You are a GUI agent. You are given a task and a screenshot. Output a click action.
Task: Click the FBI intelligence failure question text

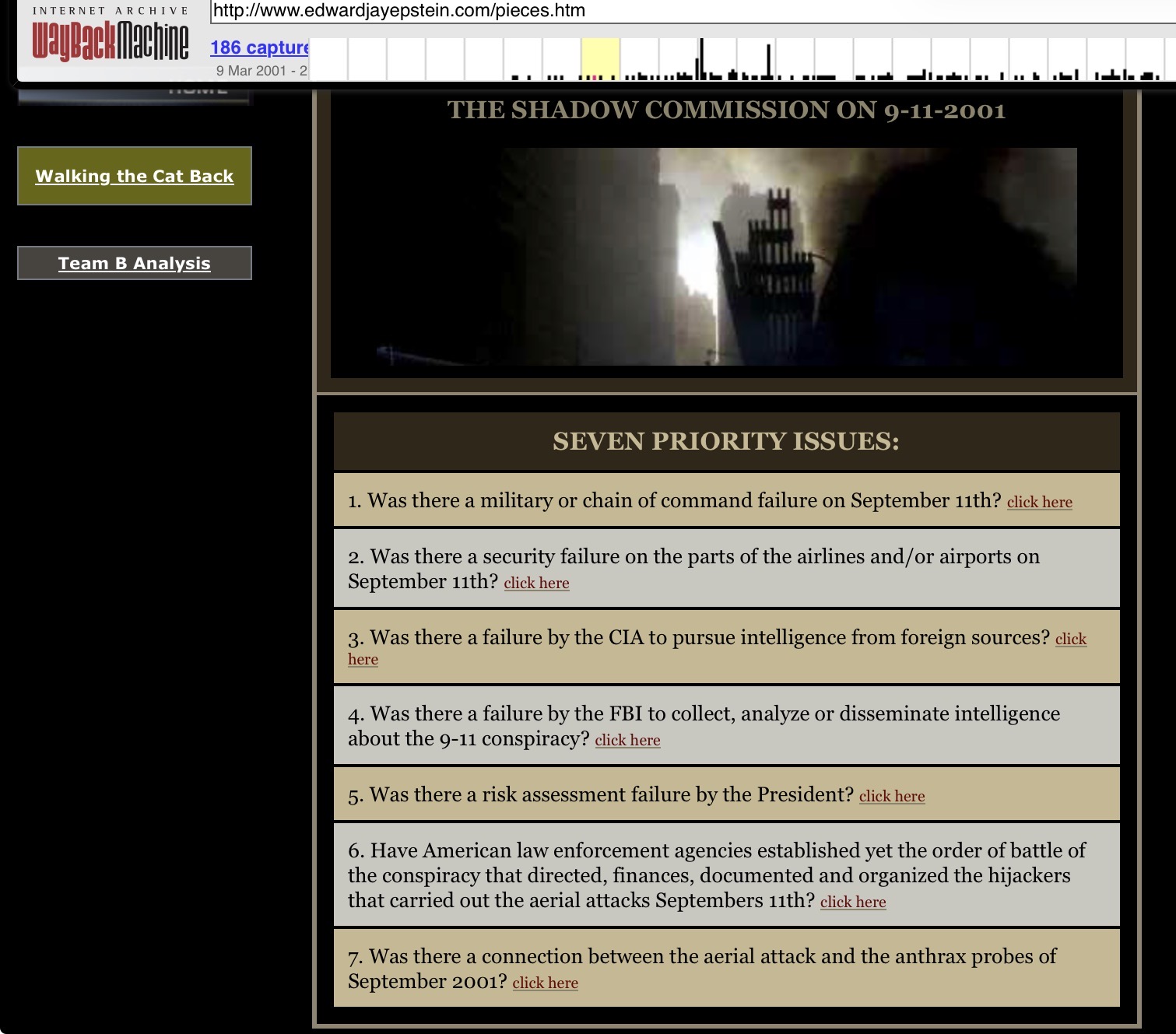704,726
